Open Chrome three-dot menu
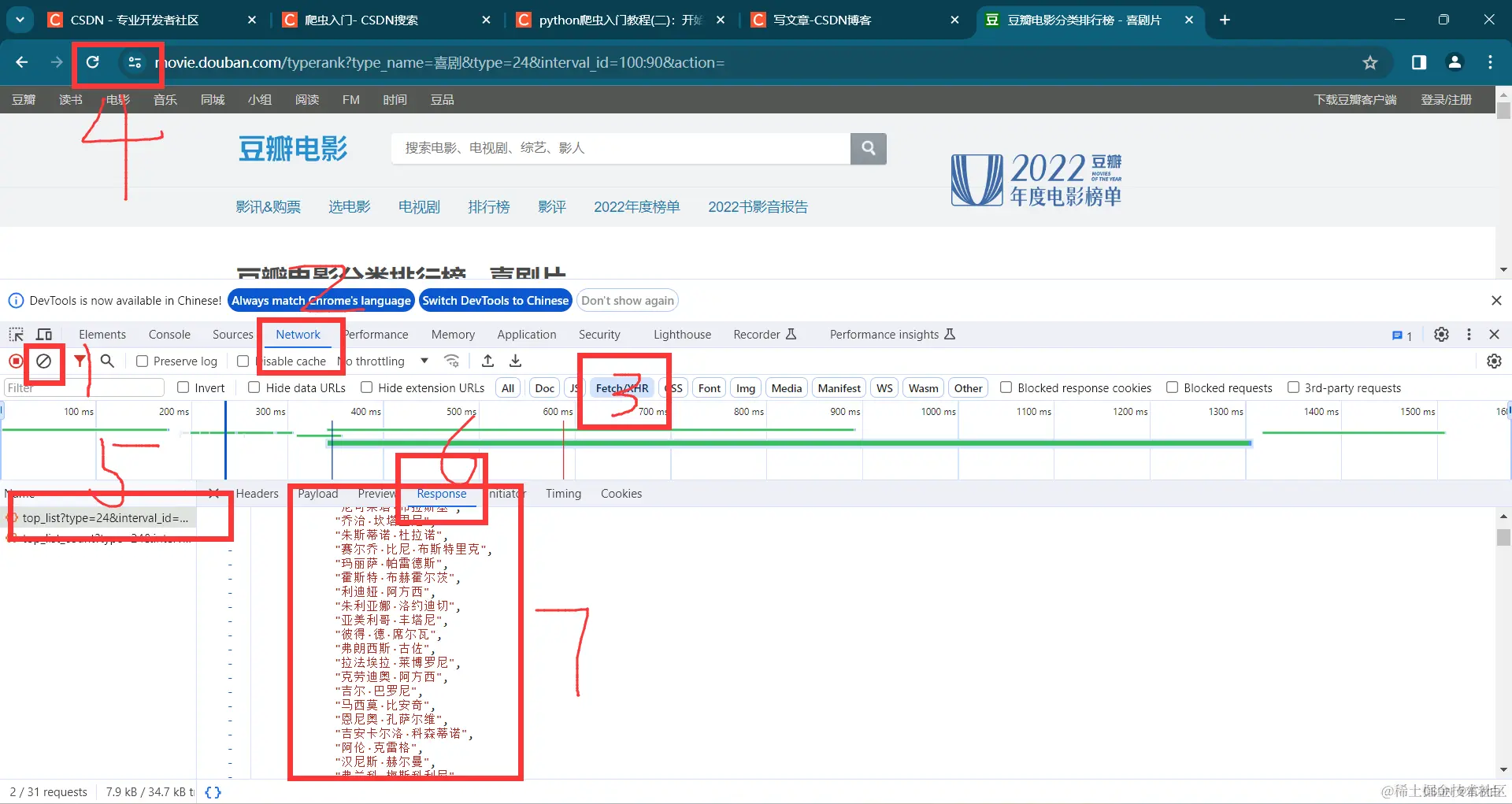Viewport: 1512px width, 804px height. tap(1490, 62)
